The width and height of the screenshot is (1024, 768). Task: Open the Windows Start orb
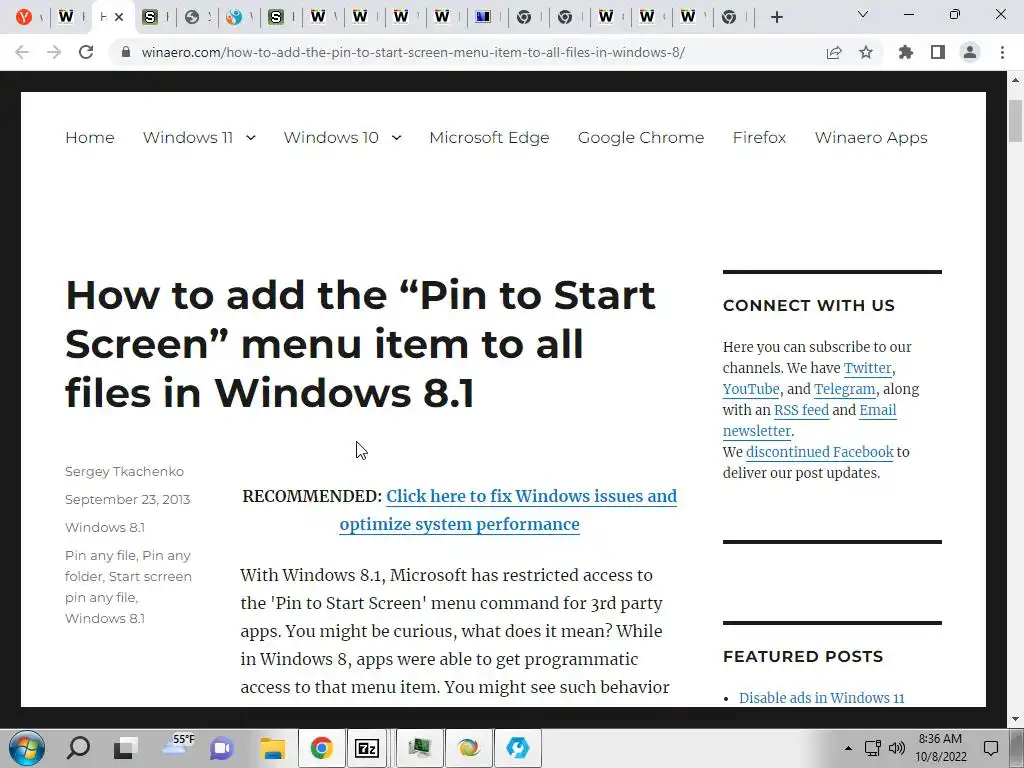point(27,748)
